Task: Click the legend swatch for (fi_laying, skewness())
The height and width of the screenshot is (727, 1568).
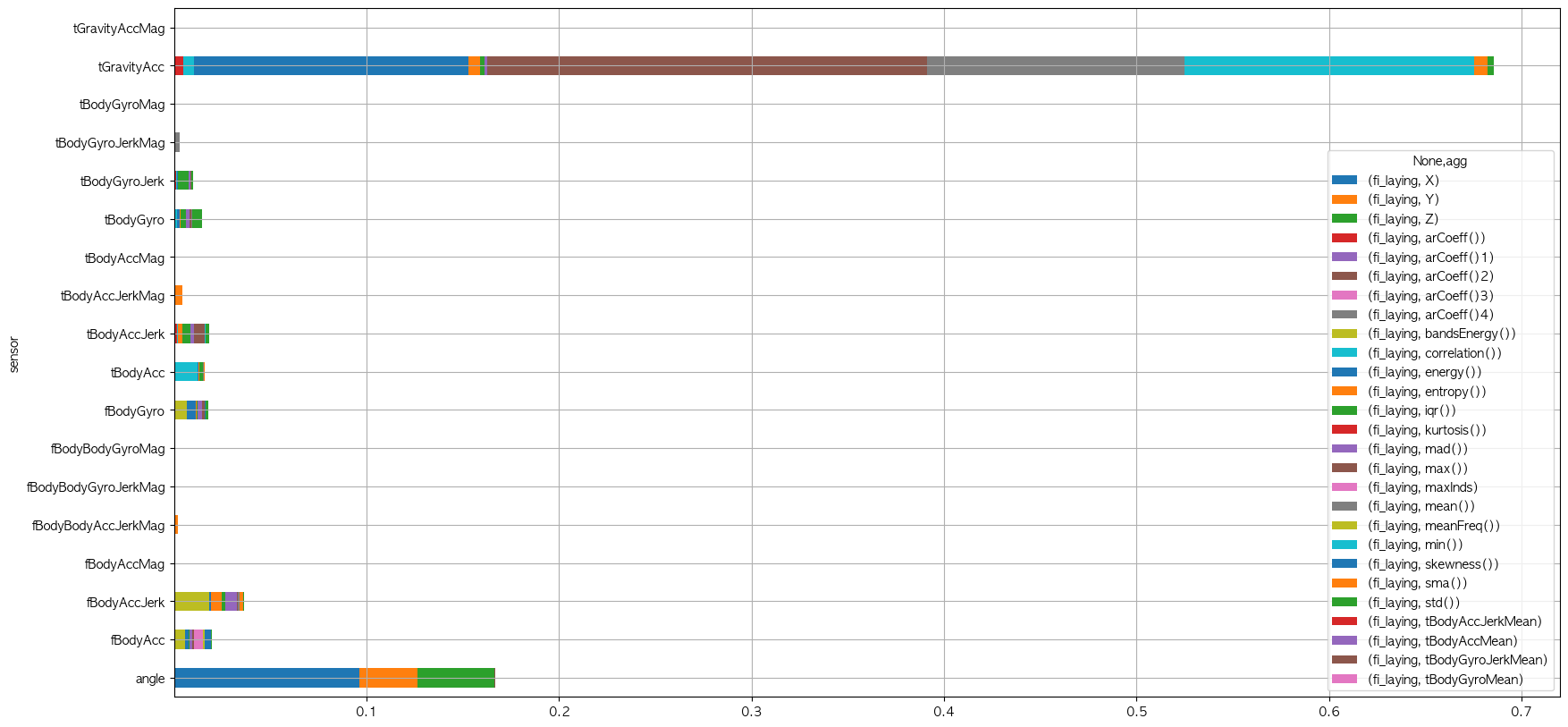Action: pos(1344,564)
